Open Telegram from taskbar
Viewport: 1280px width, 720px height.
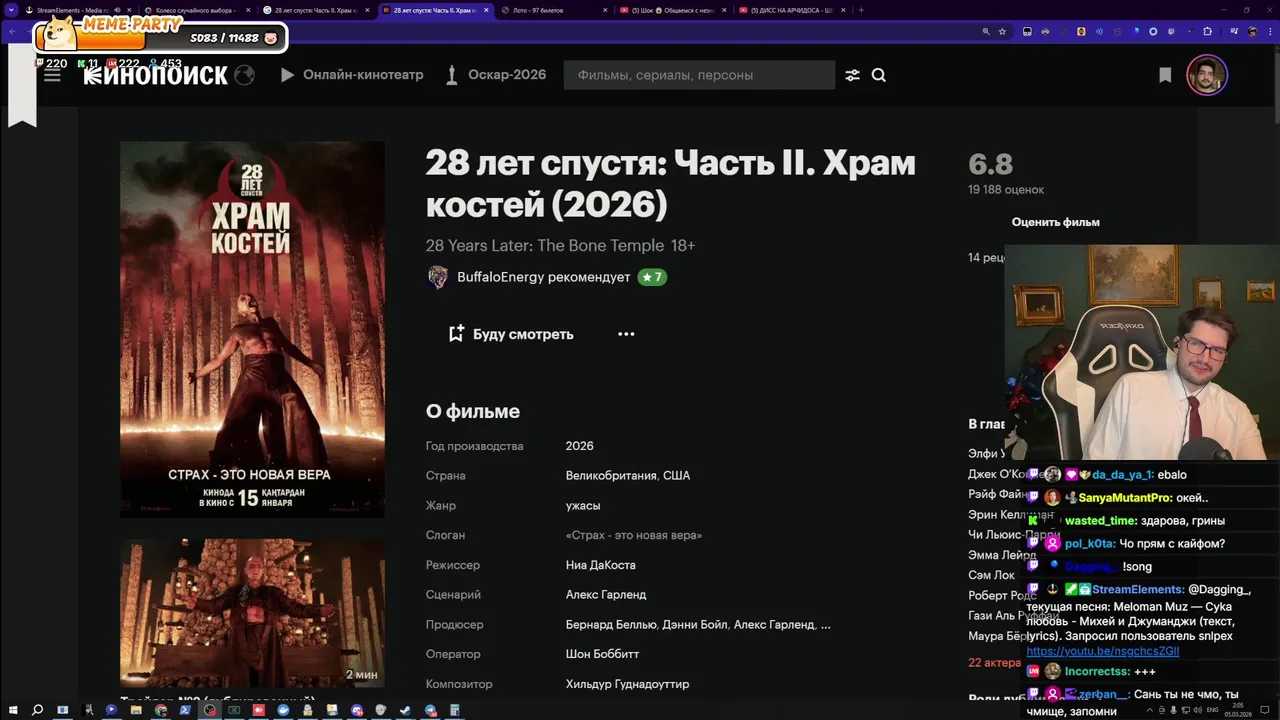tap(430, 710)
